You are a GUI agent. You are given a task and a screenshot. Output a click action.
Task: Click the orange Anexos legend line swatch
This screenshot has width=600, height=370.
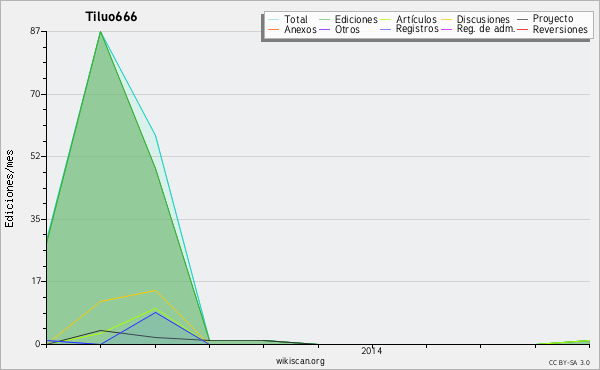point(273,29)
